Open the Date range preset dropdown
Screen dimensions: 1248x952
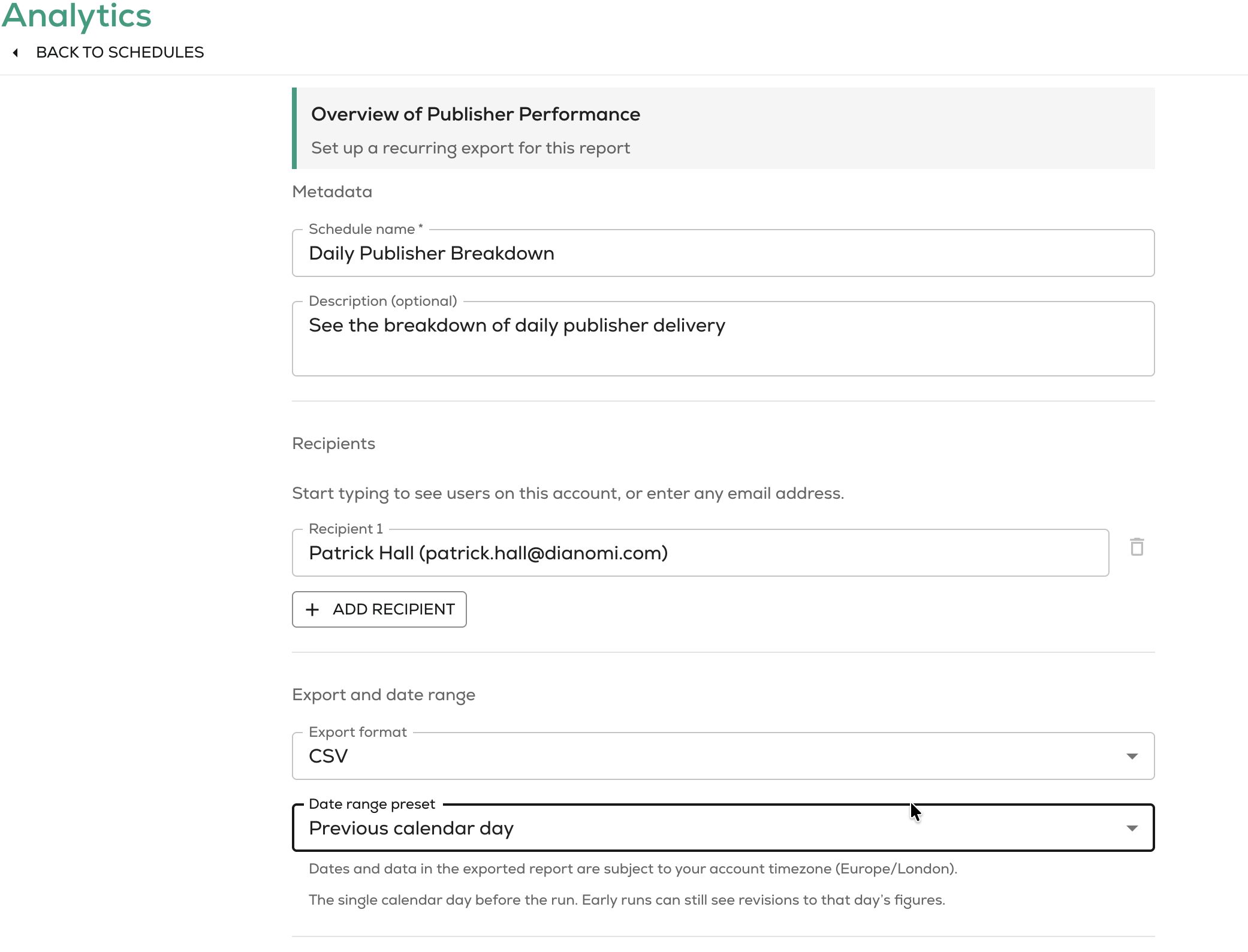(x=723, y=828)
